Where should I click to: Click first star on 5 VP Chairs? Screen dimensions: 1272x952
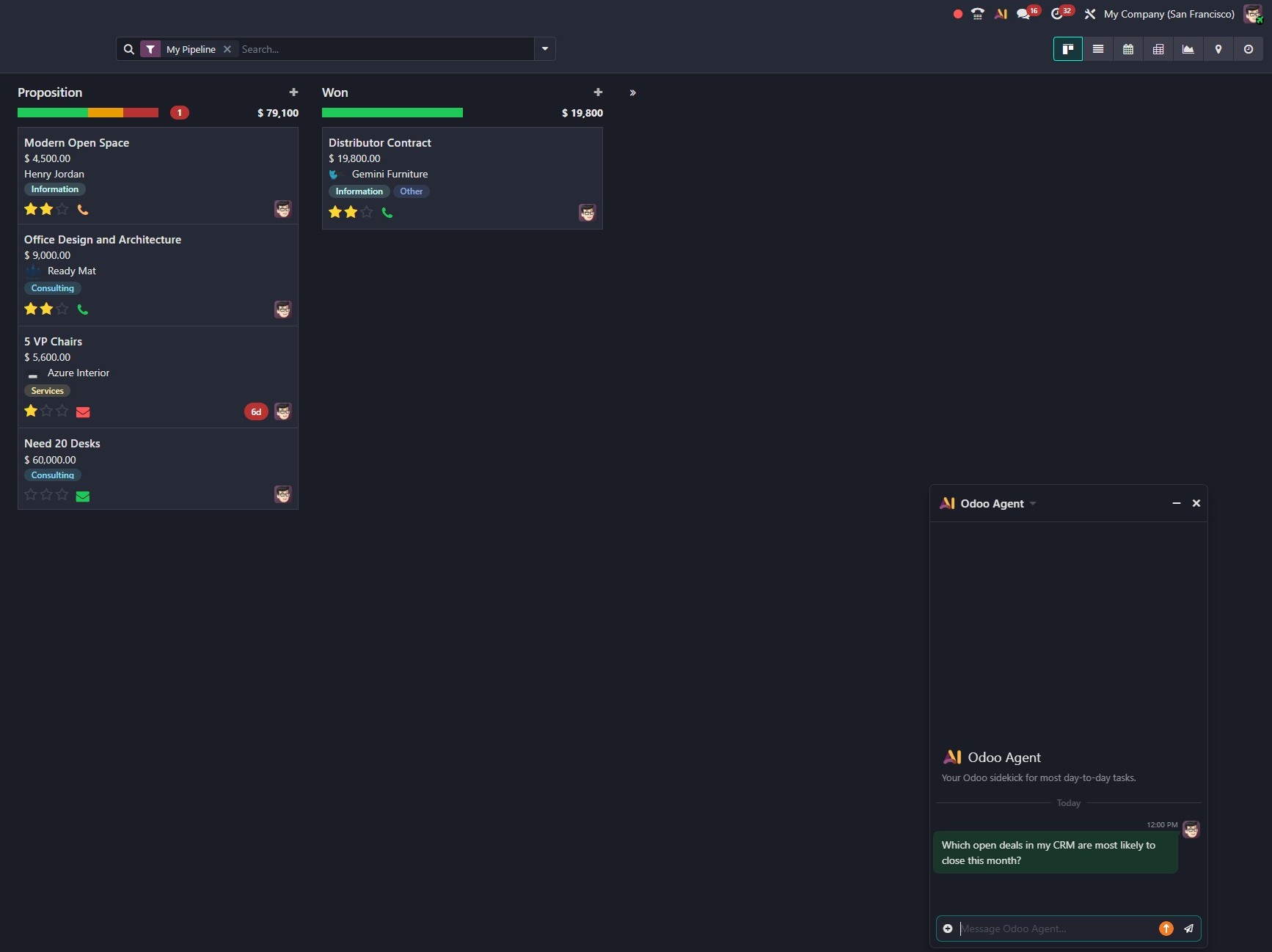tap(31, 411)
